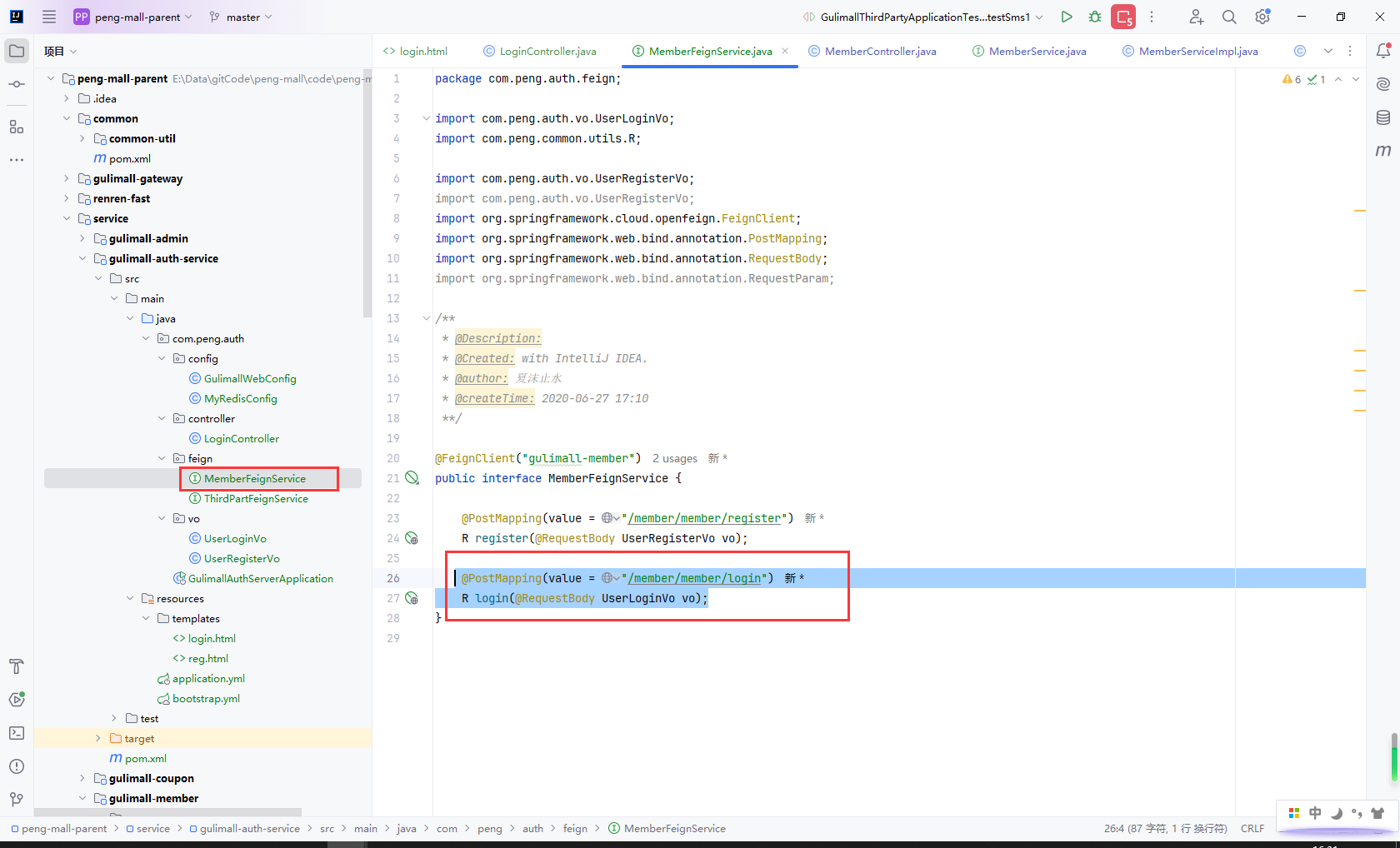Click gutter icon beside login method line 27
The width and height of the screenshot is (1400, 848).
[412, 598]
